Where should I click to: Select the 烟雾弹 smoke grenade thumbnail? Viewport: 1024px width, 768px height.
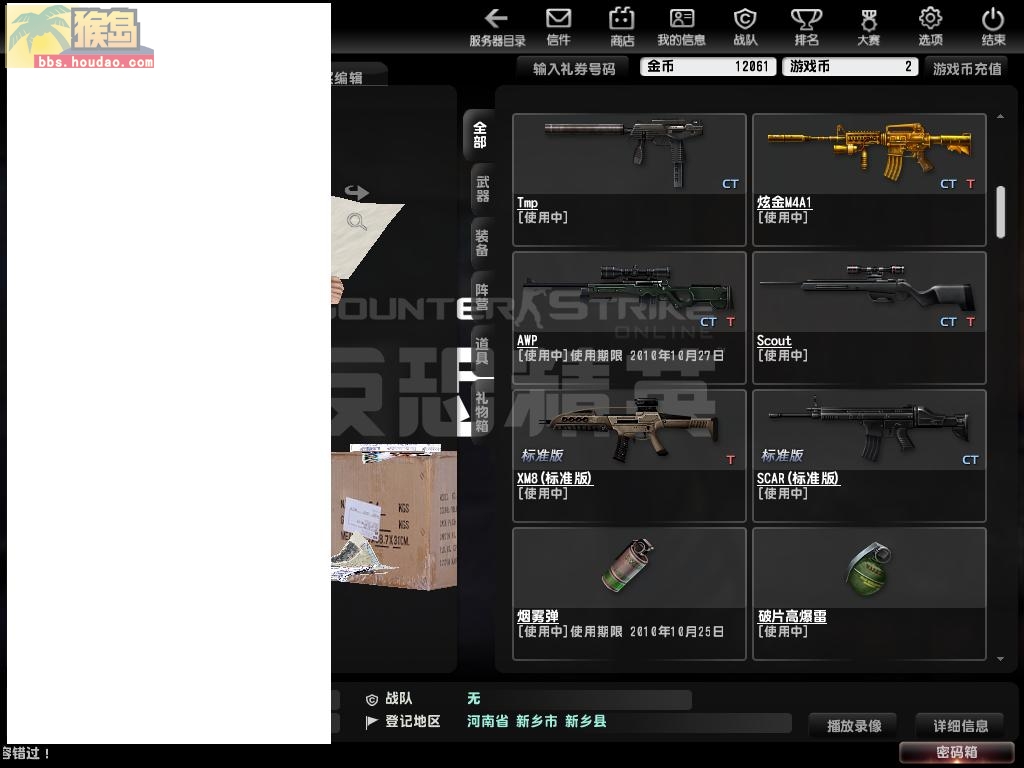[x=630, y=568]
